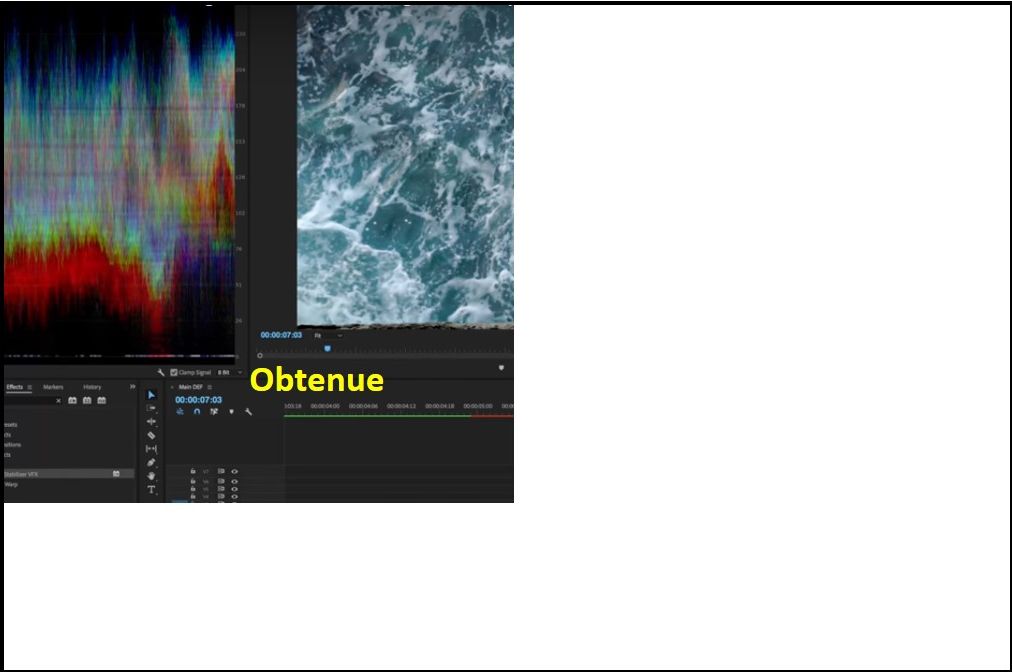Click the Program monitor playhead marker
The width and height of the screenshot is (1012, 672).
pyautogui.click(x=327, y=349)
